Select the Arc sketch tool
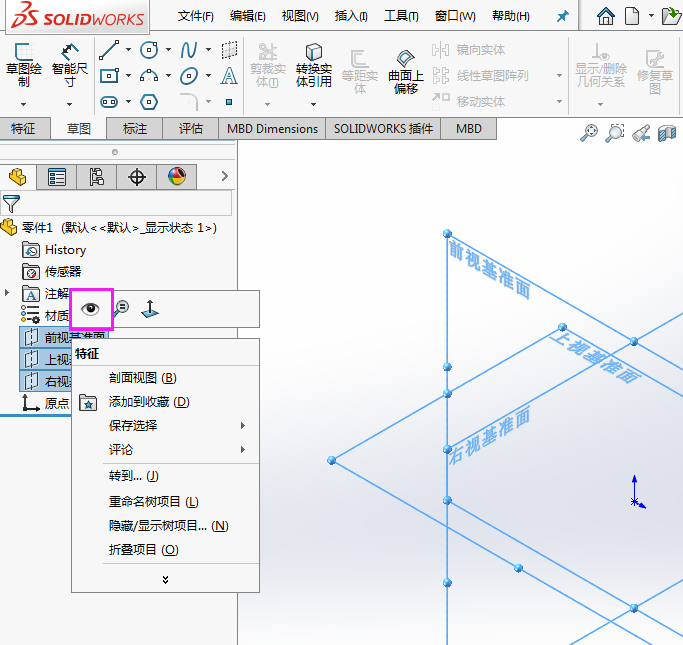The height and width of the screenshot is (645, 683). [149, 76]
